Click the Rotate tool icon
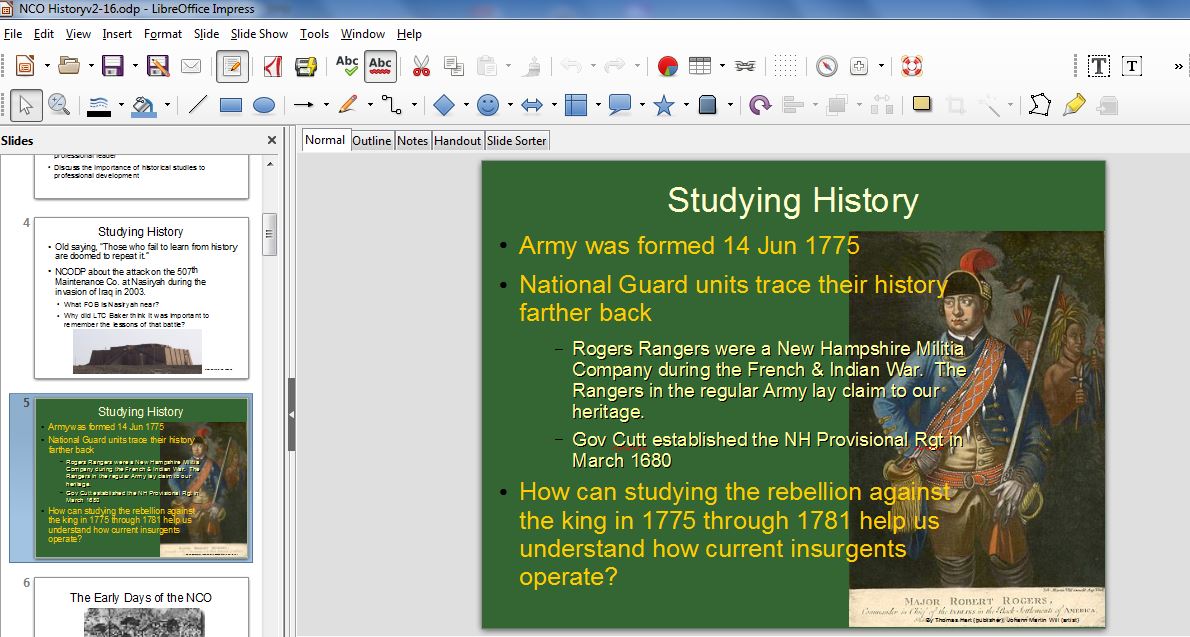 [x=760, y=105]
